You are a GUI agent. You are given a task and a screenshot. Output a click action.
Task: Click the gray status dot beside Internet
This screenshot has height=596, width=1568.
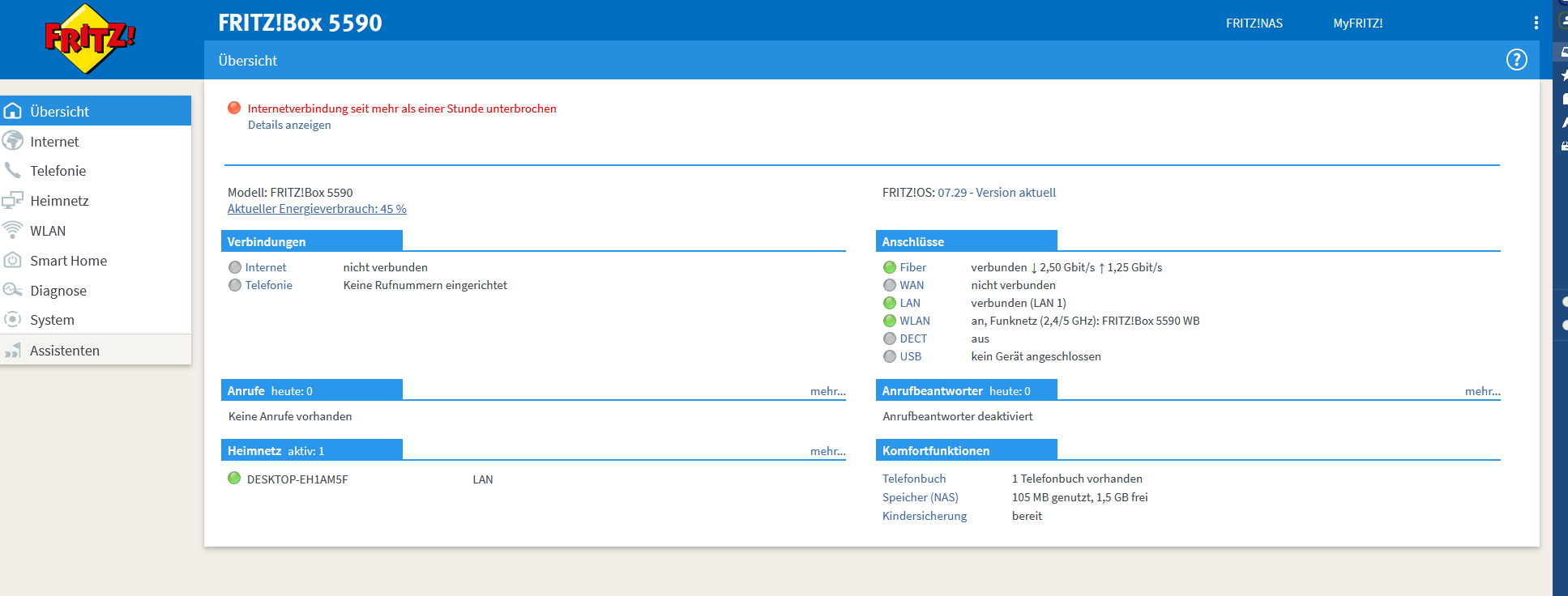[235, 267]
